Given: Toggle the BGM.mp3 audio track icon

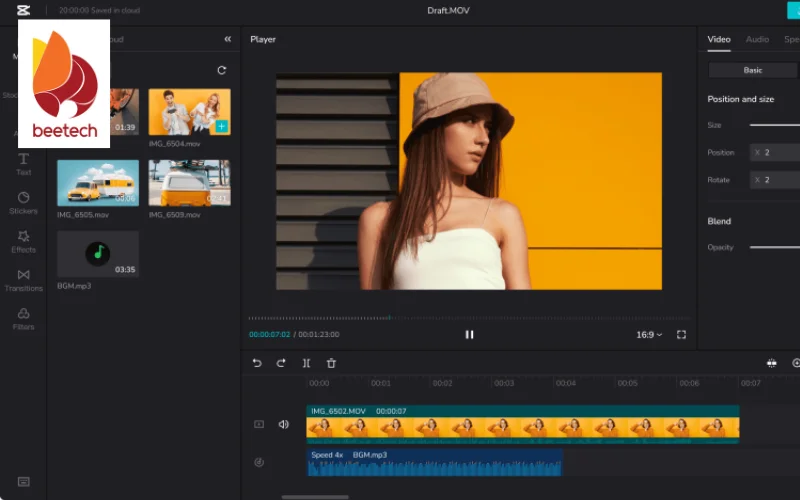Looking at the screenshot, I should coord(259,462).
